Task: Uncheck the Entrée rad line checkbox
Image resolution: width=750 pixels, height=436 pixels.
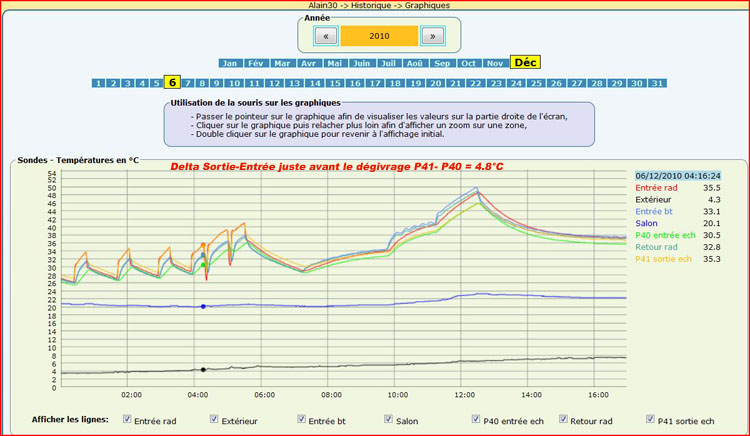Action: point(127,420)
